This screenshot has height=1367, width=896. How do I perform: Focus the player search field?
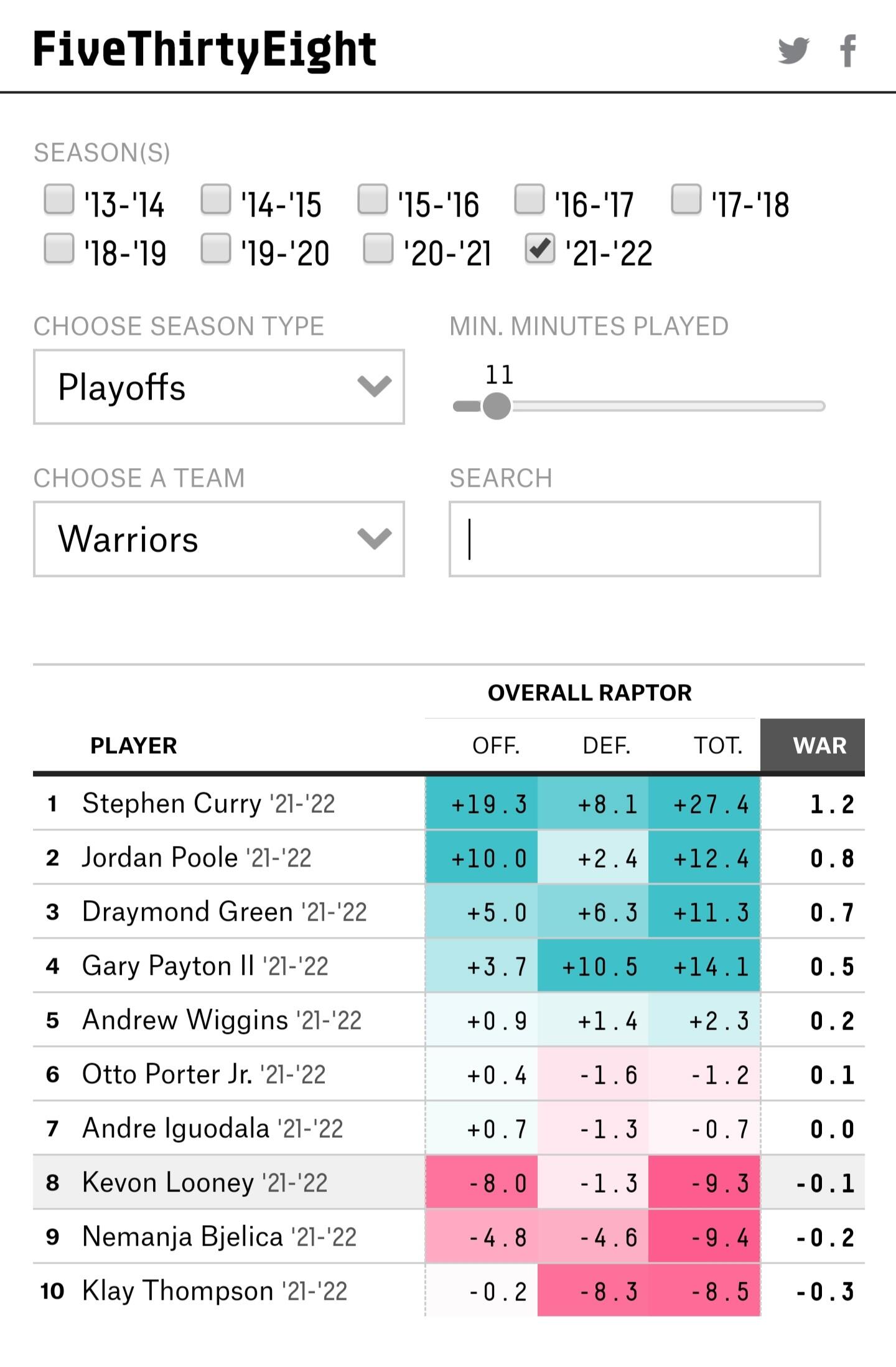pos(635,539)
